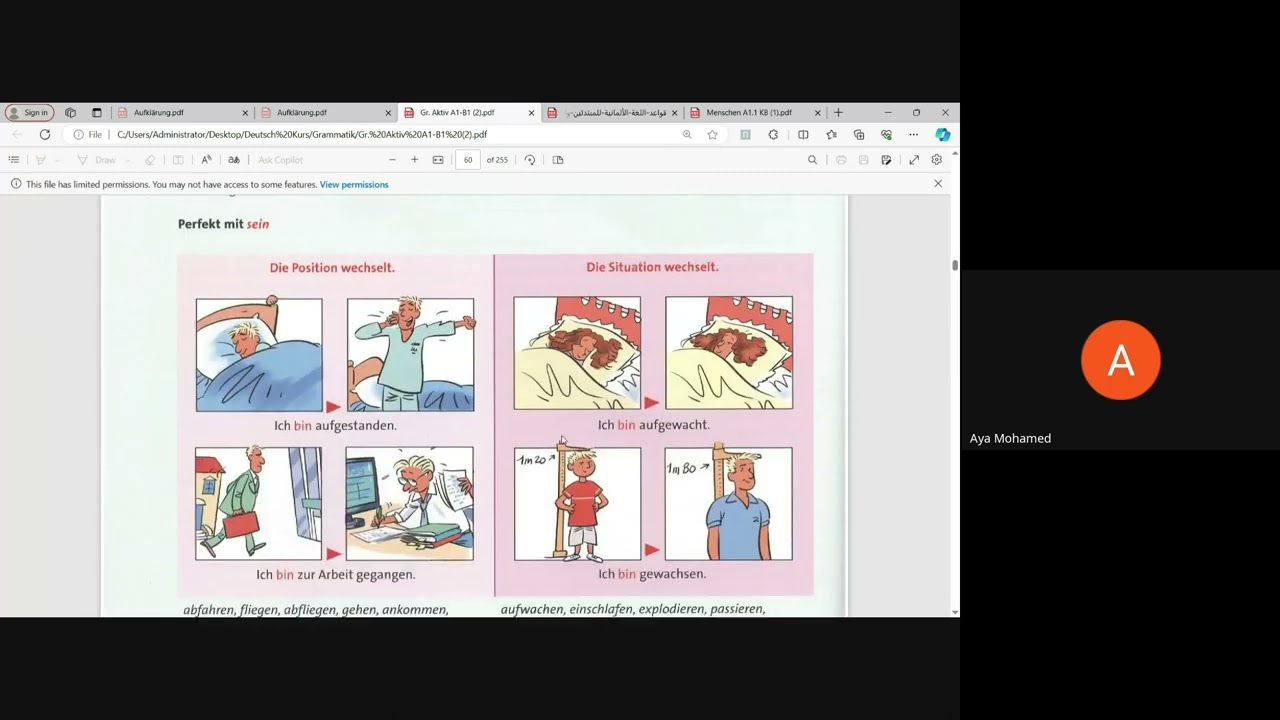Open the Edge profile Sign in button
This screenshot has width=1280, height=720.
[29, 113]
